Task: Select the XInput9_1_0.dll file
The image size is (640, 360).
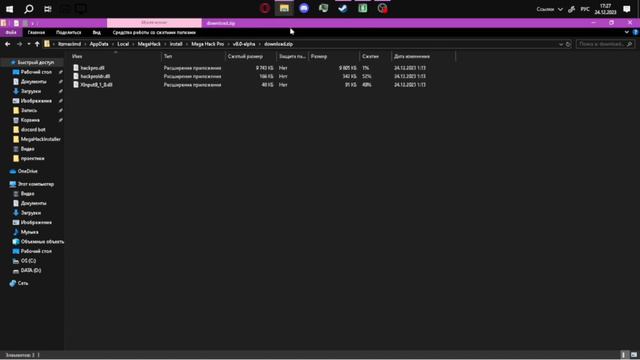Action: 96,85
